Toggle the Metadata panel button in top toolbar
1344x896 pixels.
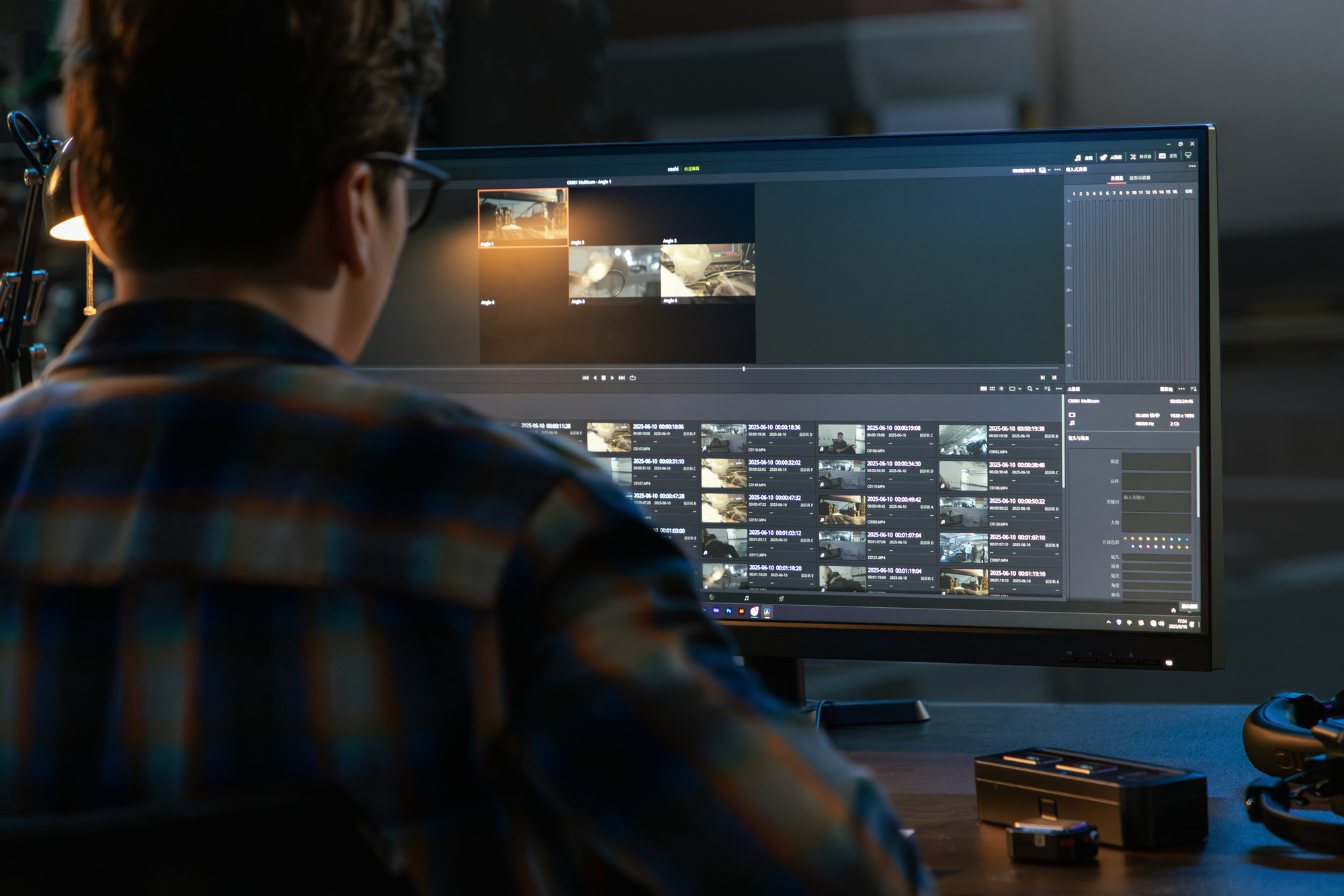[1112, 157]
